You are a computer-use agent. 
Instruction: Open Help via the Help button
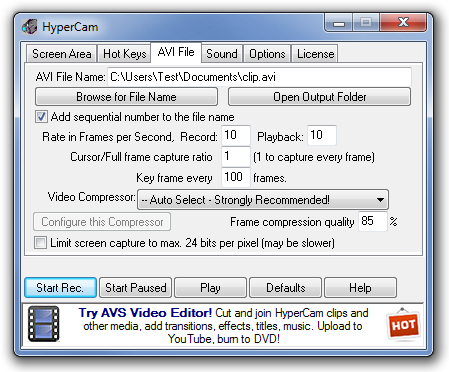point(360,287)
